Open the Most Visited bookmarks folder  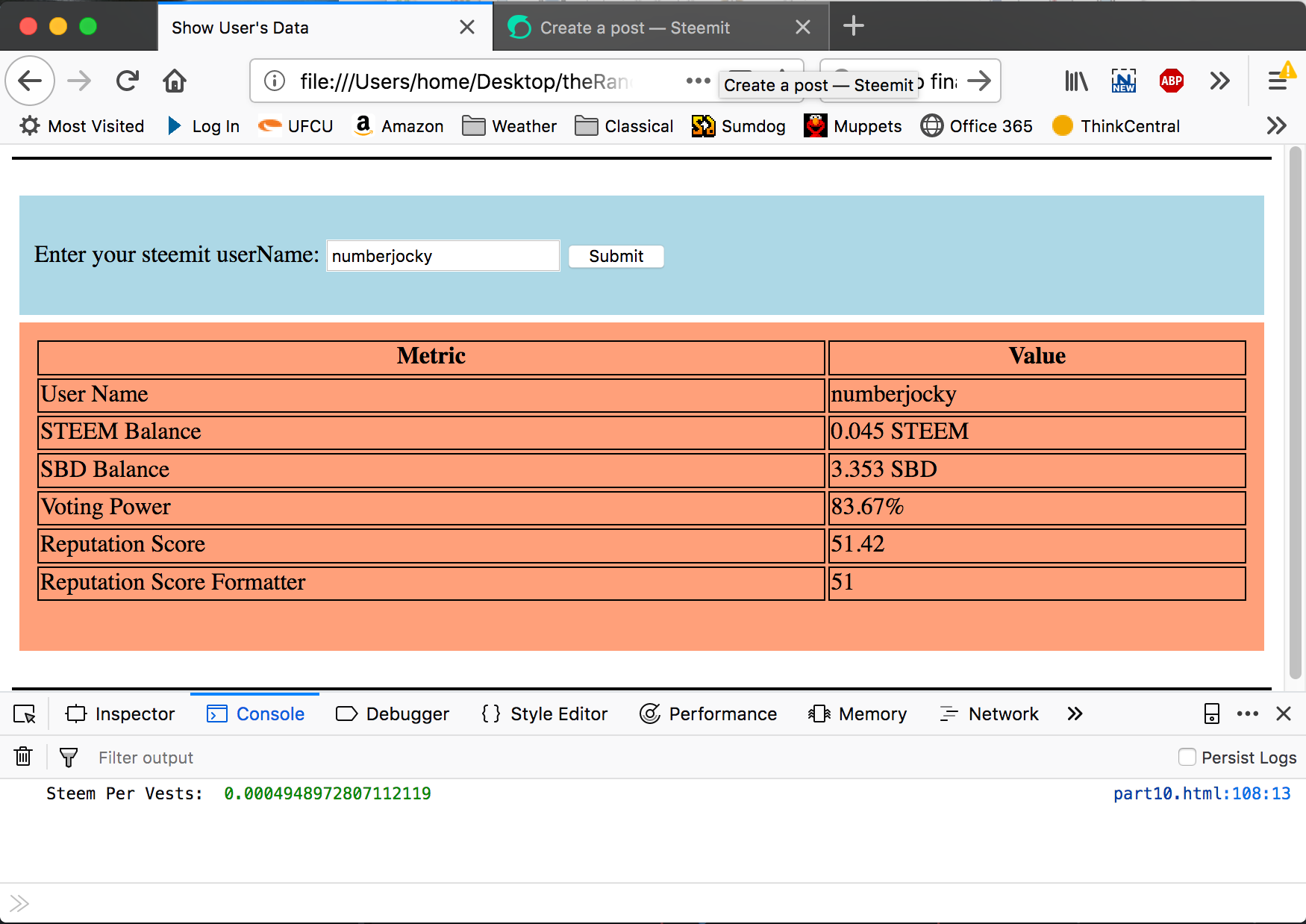[x=82, y=126]
